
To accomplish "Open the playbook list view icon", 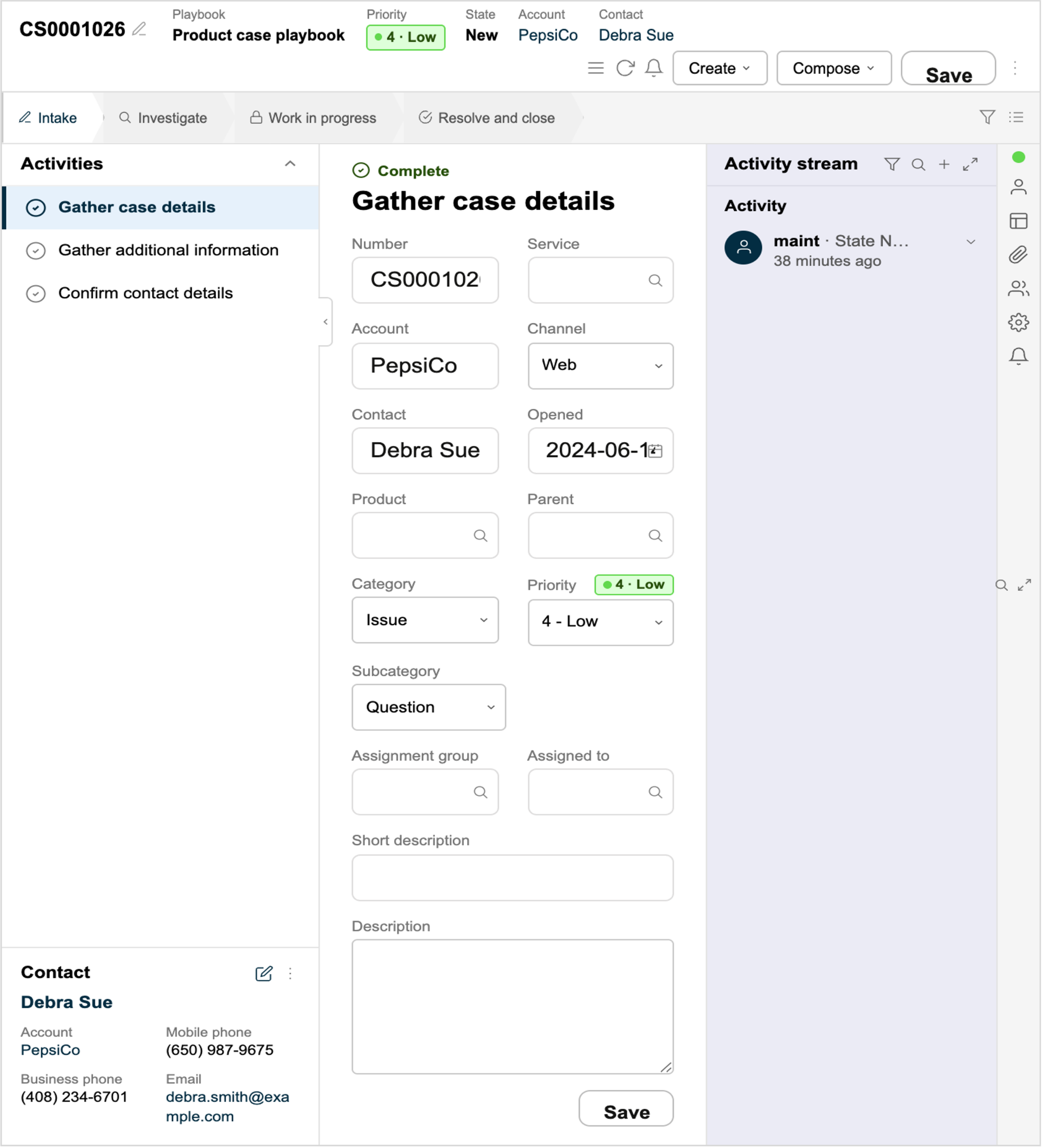I will (1016, 117).
